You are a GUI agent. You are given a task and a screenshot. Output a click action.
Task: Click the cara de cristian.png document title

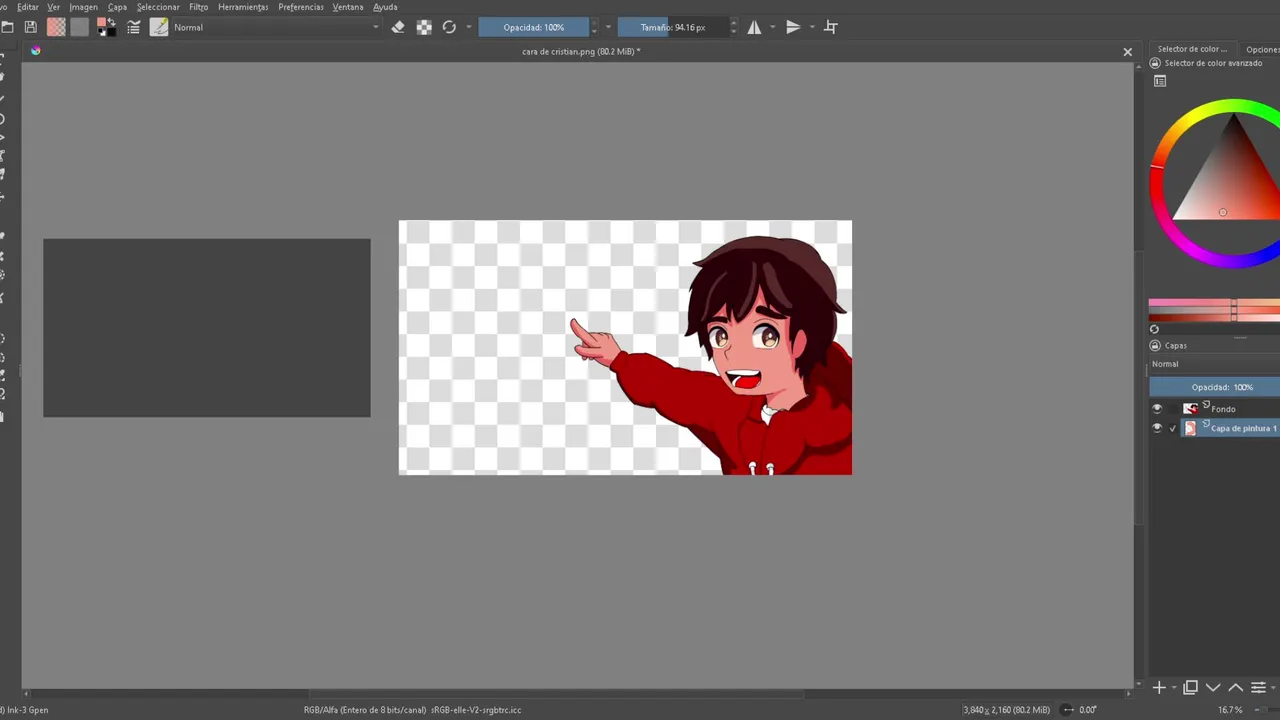[581, 52]
